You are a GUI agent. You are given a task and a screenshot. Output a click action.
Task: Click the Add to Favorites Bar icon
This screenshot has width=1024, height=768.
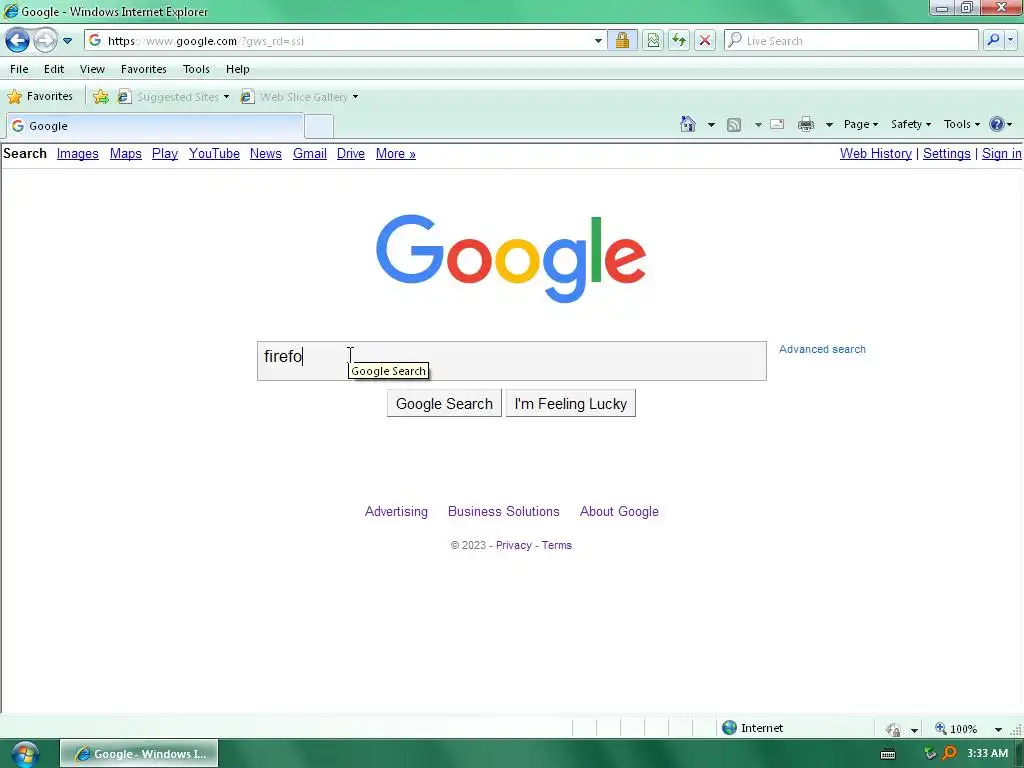click(x=101, y=97)
